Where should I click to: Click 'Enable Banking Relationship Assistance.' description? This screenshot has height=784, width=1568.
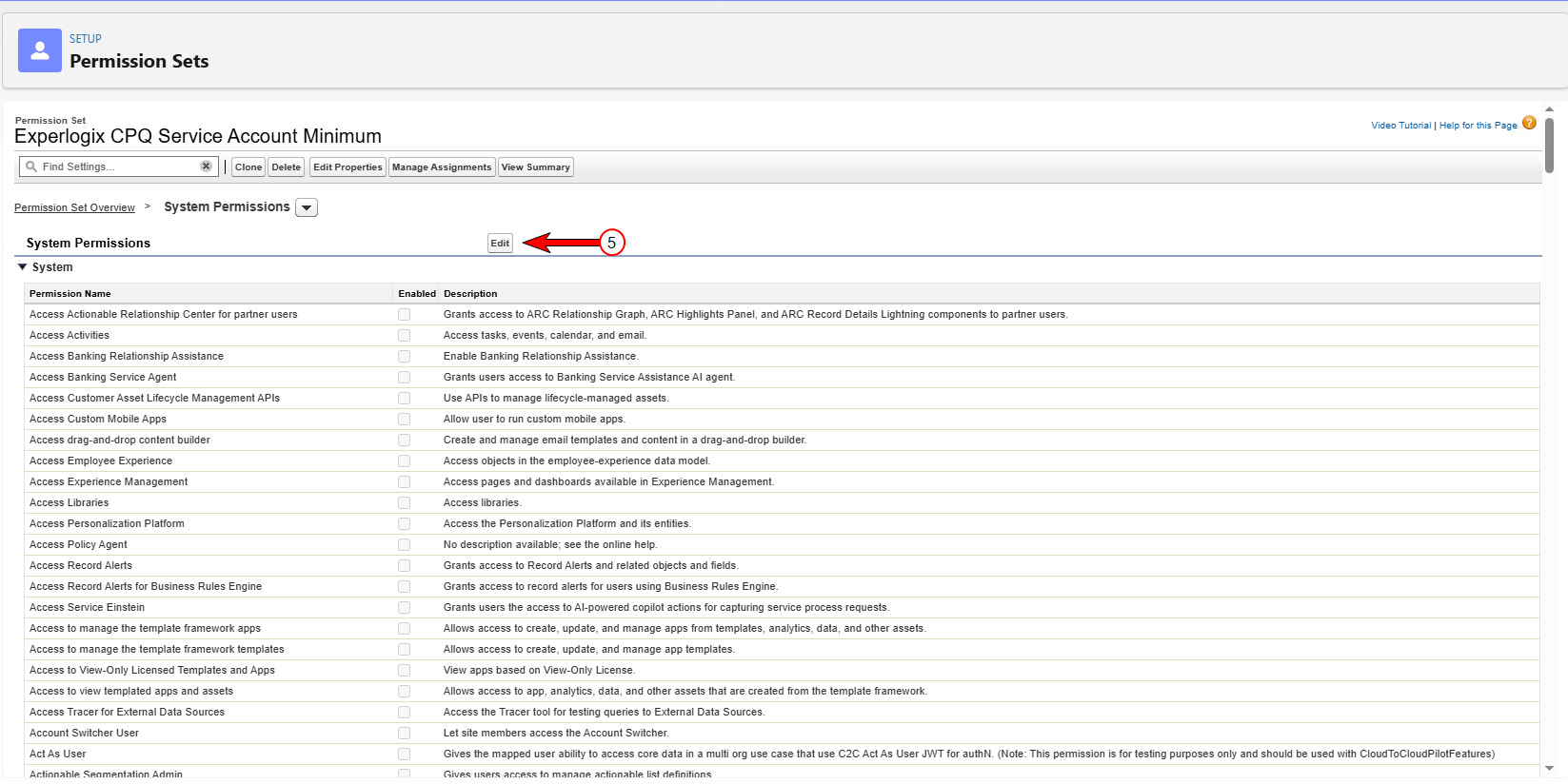pyautogui.click(x=541, y=357)
